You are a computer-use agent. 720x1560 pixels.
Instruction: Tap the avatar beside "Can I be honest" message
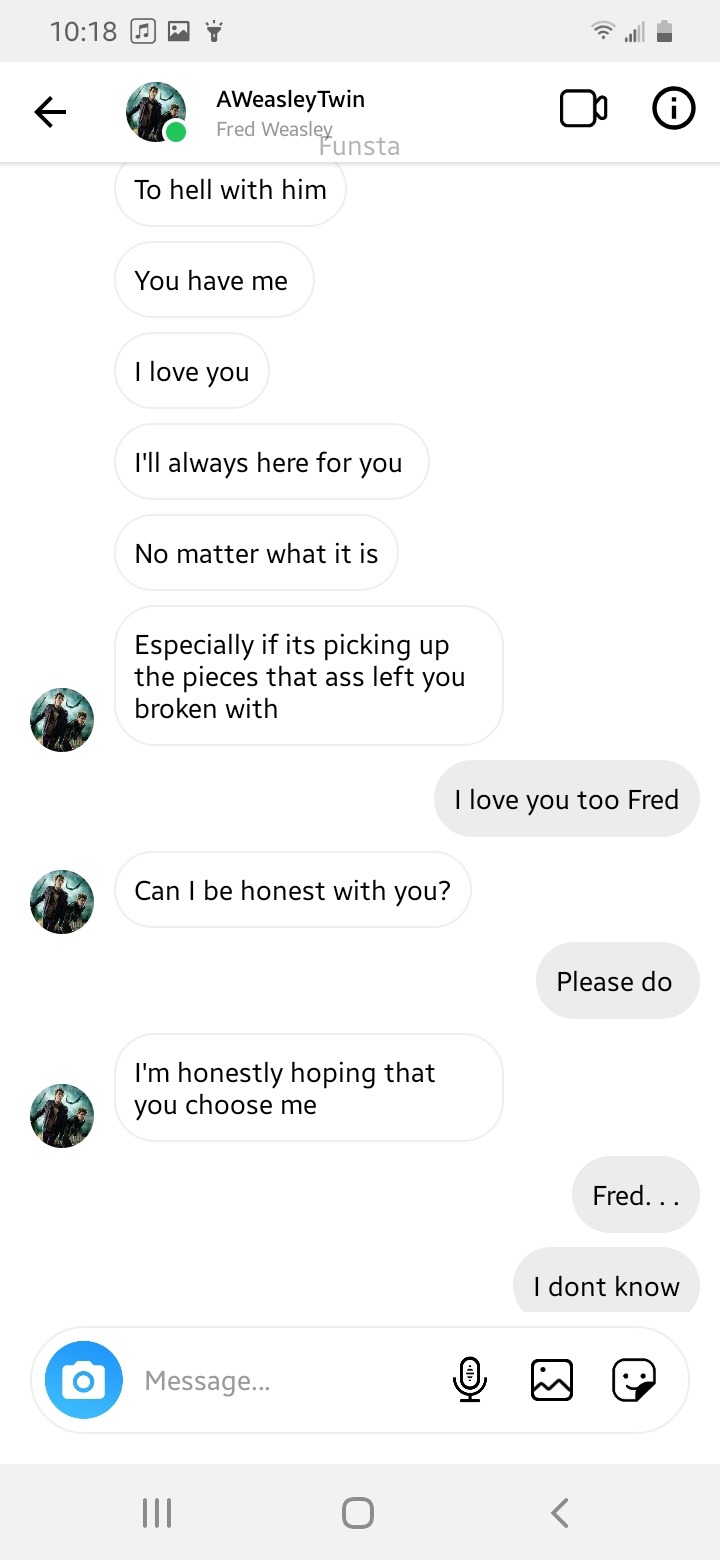[62, 901]
